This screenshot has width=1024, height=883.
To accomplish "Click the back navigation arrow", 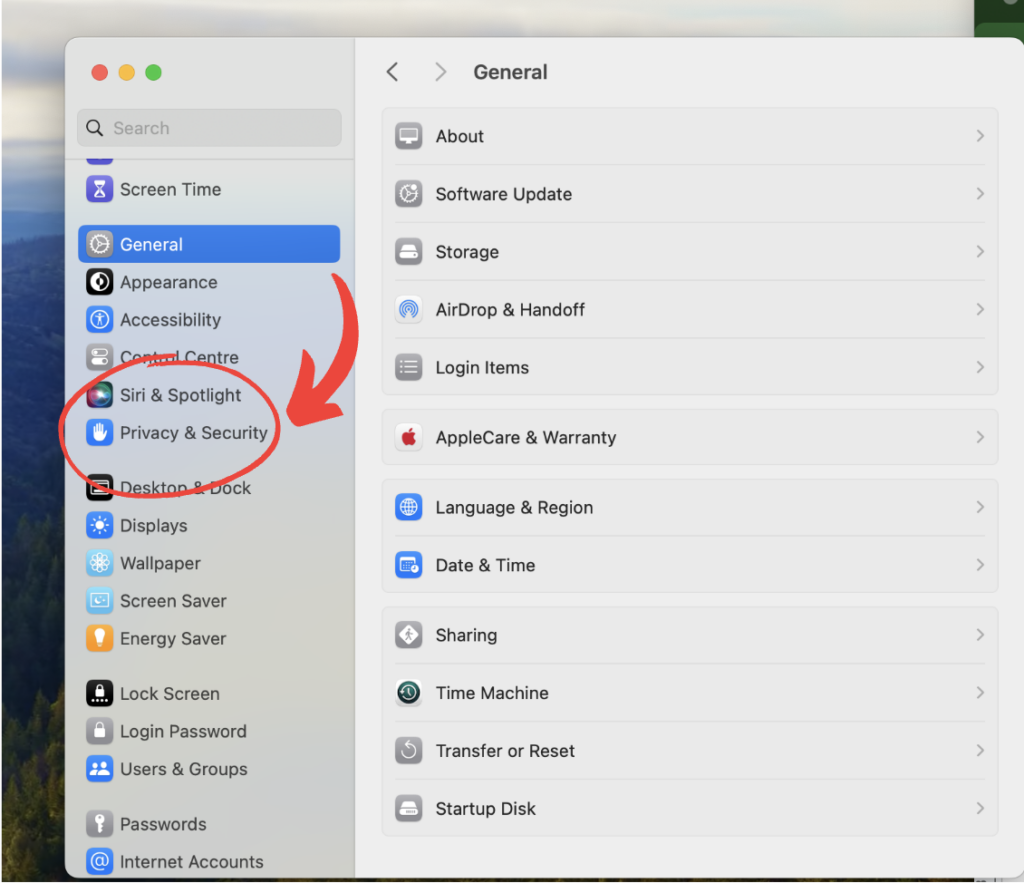I will 392,71.
